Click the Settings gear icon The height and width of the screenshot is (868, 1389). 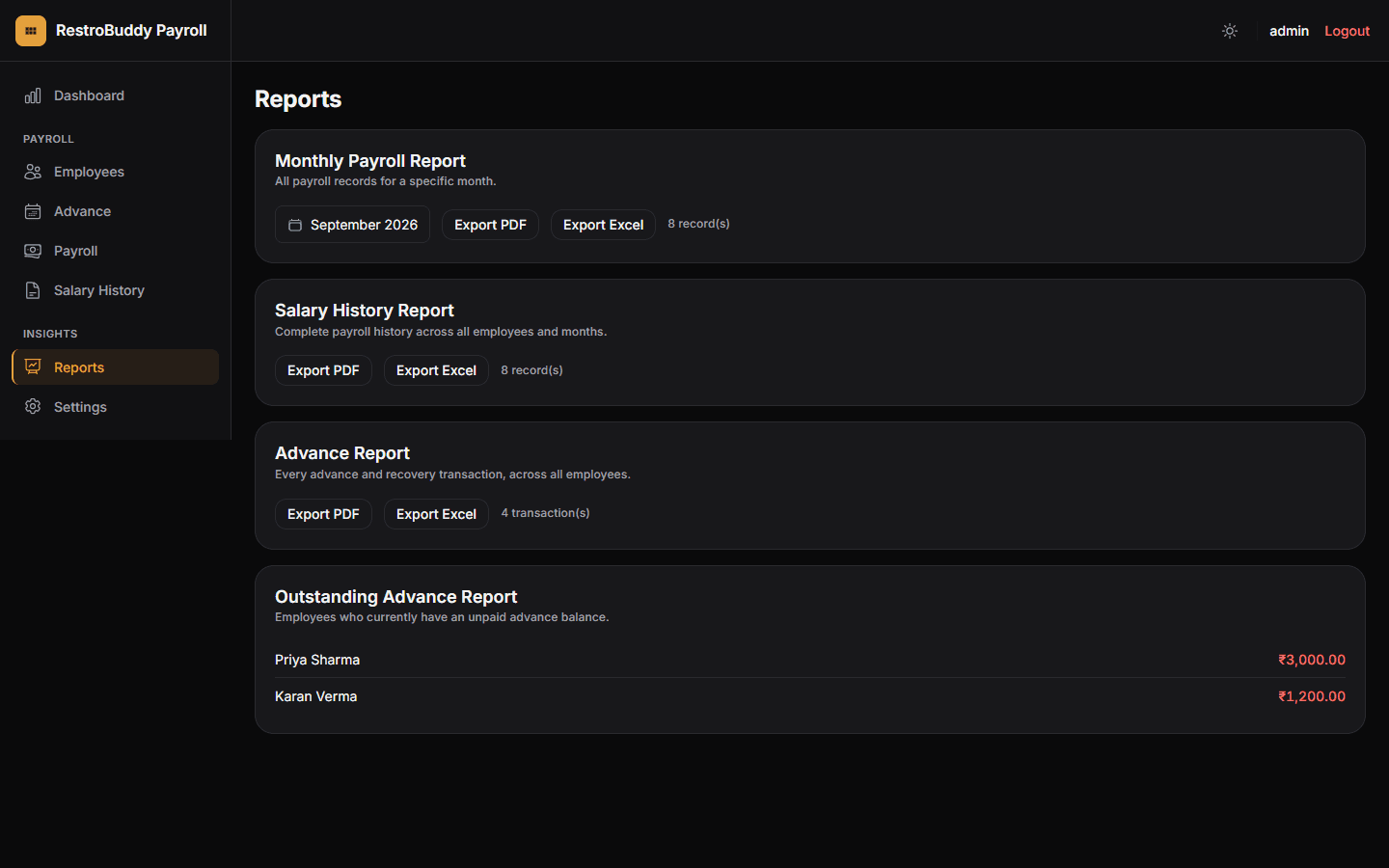(x=33, y=407)
